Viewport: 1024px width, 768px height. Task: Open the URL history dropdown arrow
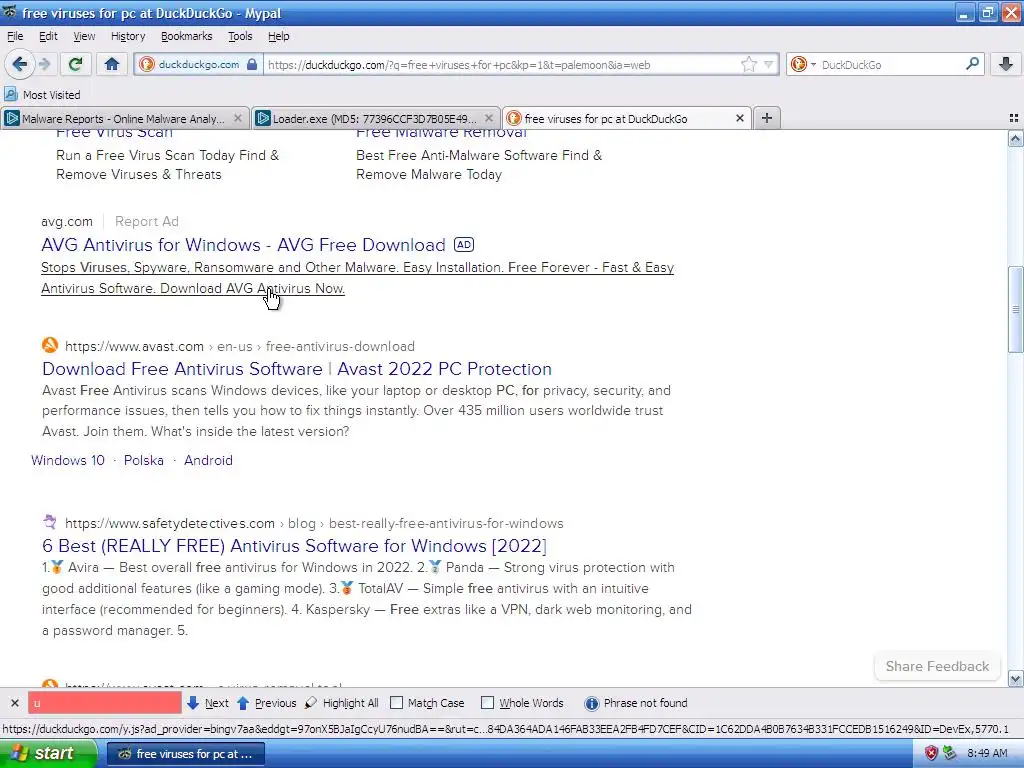769,64
